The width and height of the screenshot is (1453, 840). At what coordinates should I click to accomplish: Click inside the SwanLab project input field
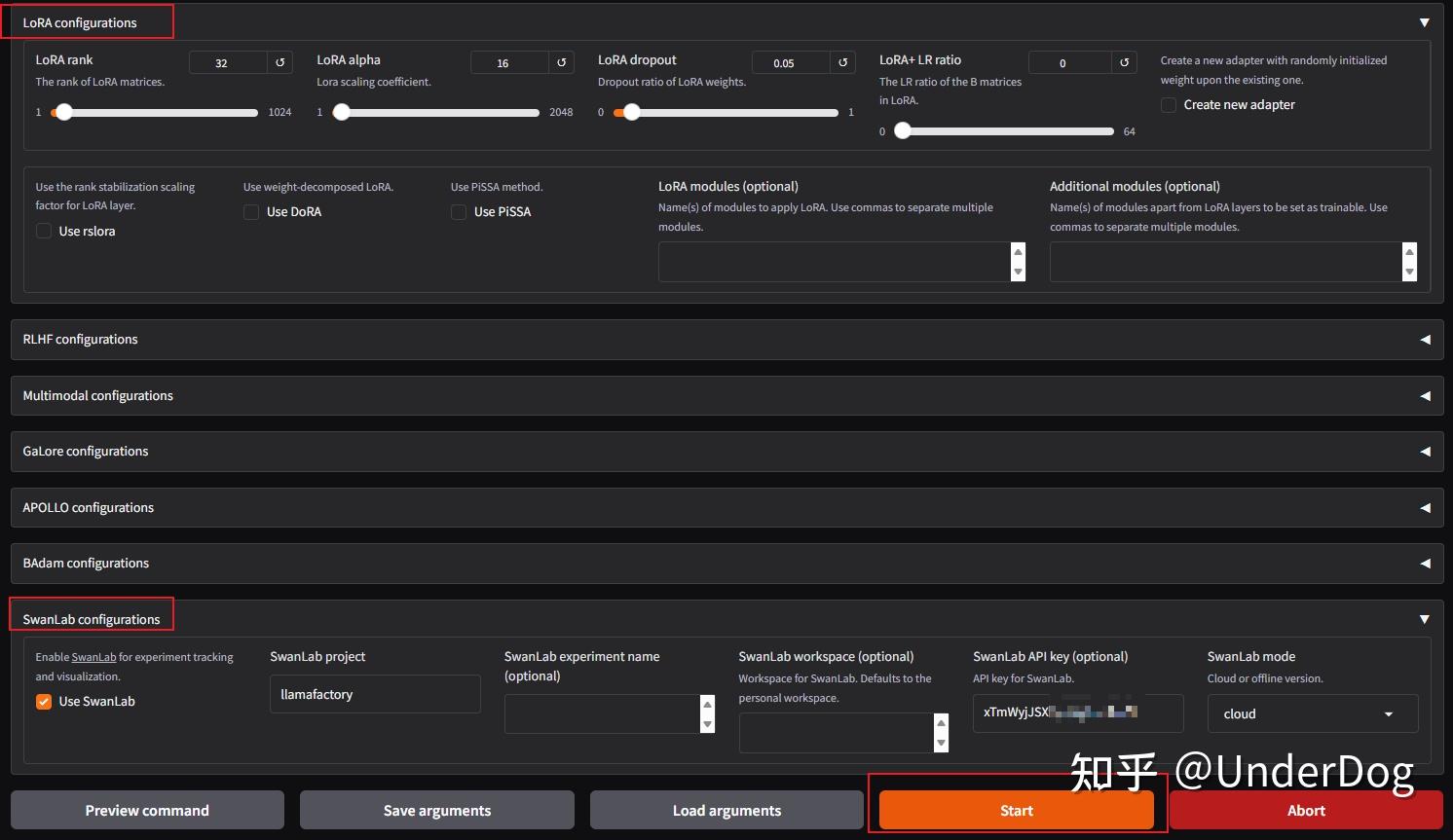375,694
